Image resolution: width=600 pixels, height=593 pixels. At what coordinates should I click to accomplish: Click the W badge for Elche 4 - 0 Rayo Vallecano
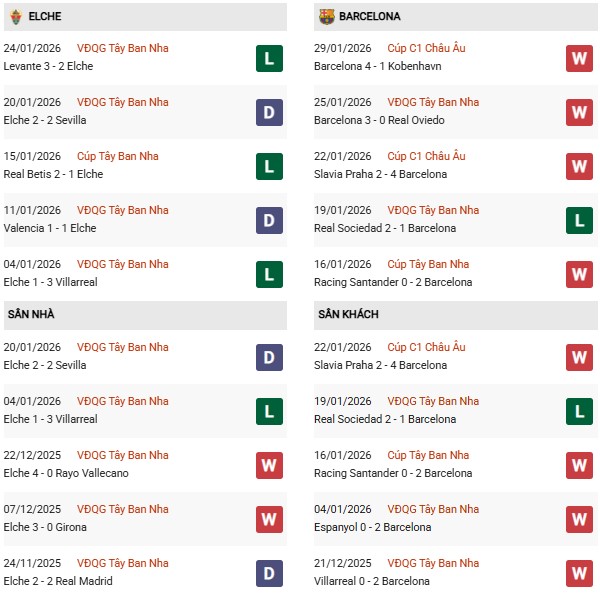(x=269, y=465)
